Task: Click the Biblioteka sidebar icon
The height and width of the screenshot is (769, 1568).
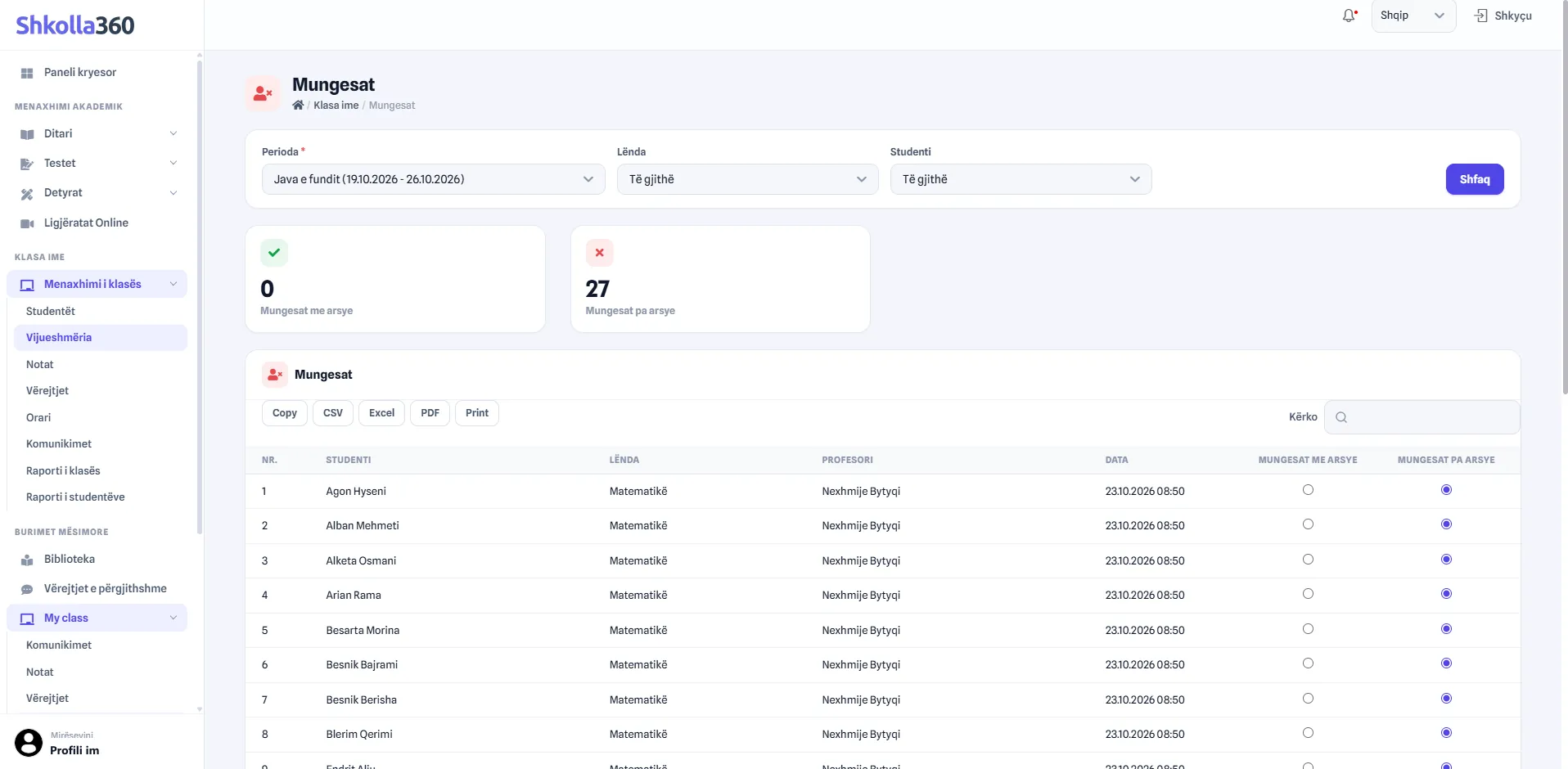Action: [27, 560]
